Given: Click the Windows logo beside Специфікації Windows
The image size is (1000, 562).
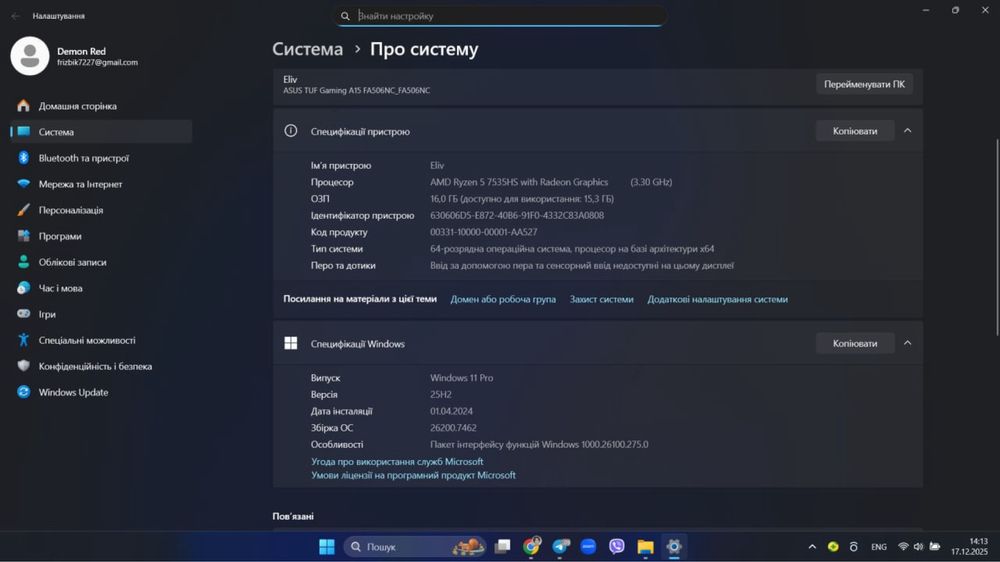Looking at the screenshot, I should point(291,343).
